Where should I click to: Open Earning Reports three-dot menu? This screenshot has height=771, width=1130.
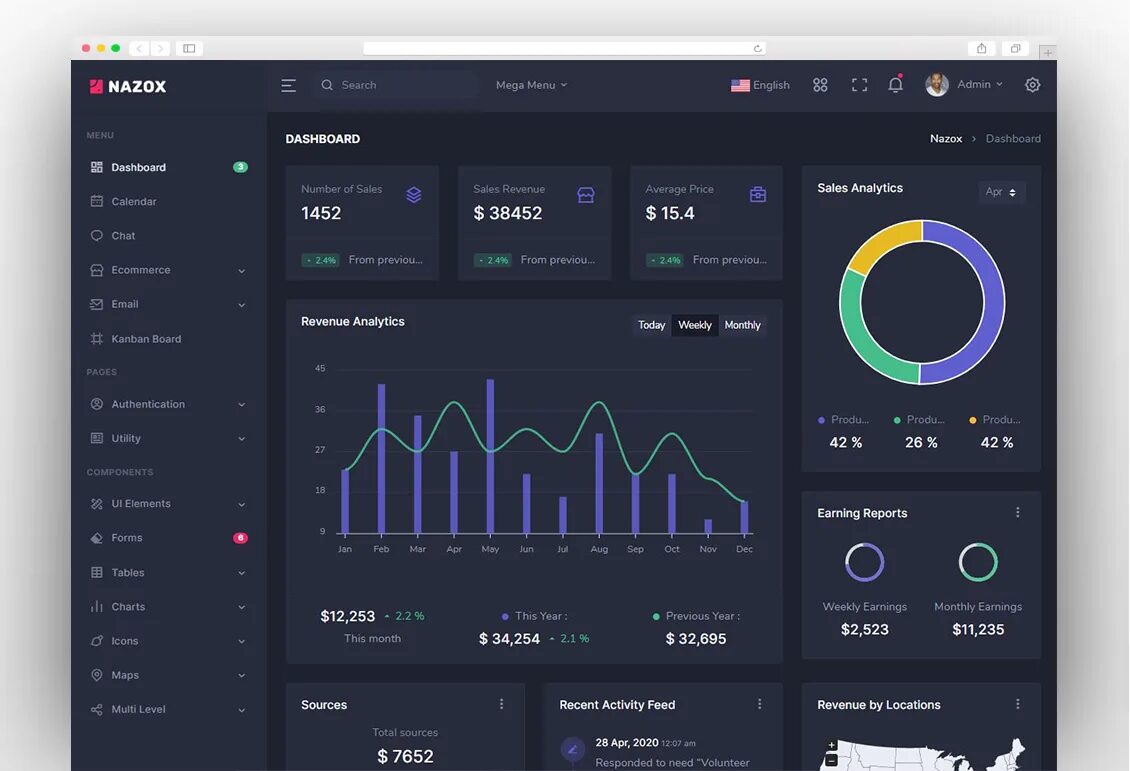pyautogui.click(x=1018, y=512)
